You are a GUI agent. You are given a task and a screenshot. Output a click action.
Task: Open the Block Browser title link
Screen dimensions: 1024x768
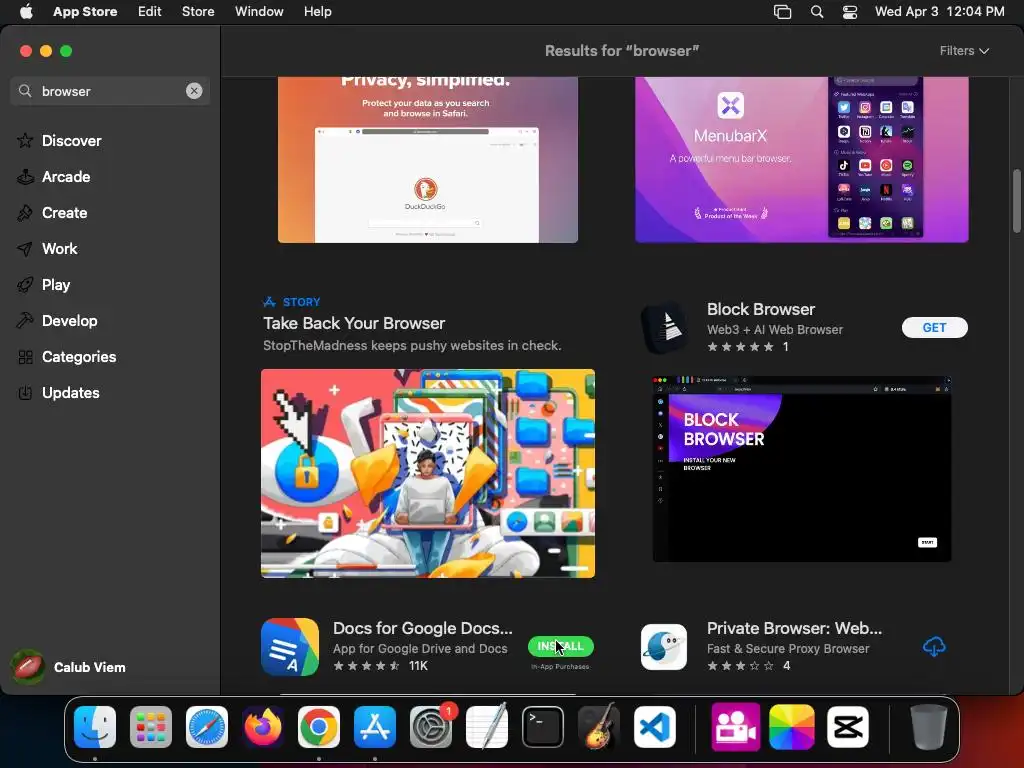pyautogui.click(x=761, y=309)
